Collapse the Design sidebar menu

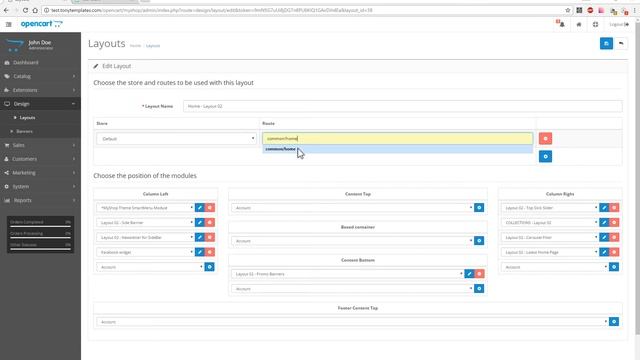40,104
